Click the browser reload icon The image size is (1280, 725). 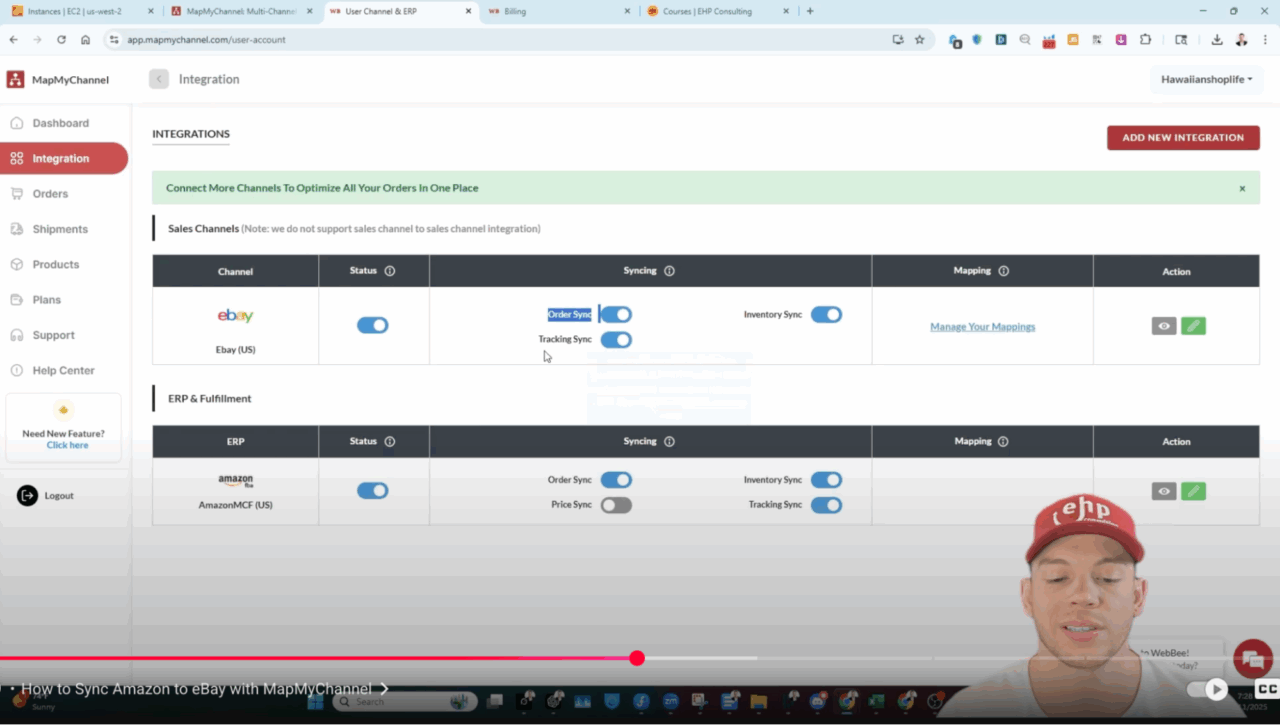(x=61, y=40)
